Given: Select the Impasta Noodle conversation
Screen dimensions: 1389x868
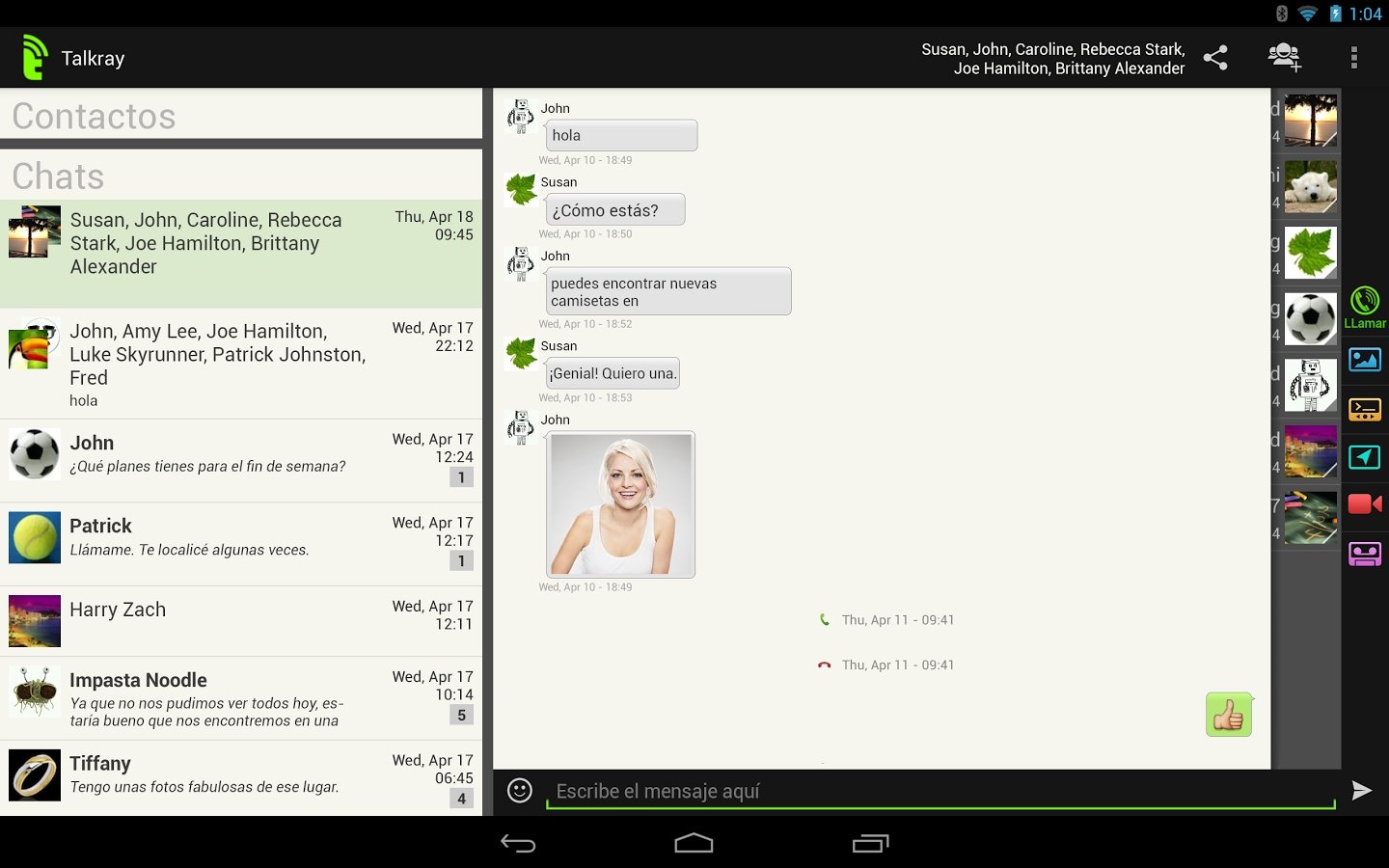Looking at the screenshot, I should click(x=241, y=699).
